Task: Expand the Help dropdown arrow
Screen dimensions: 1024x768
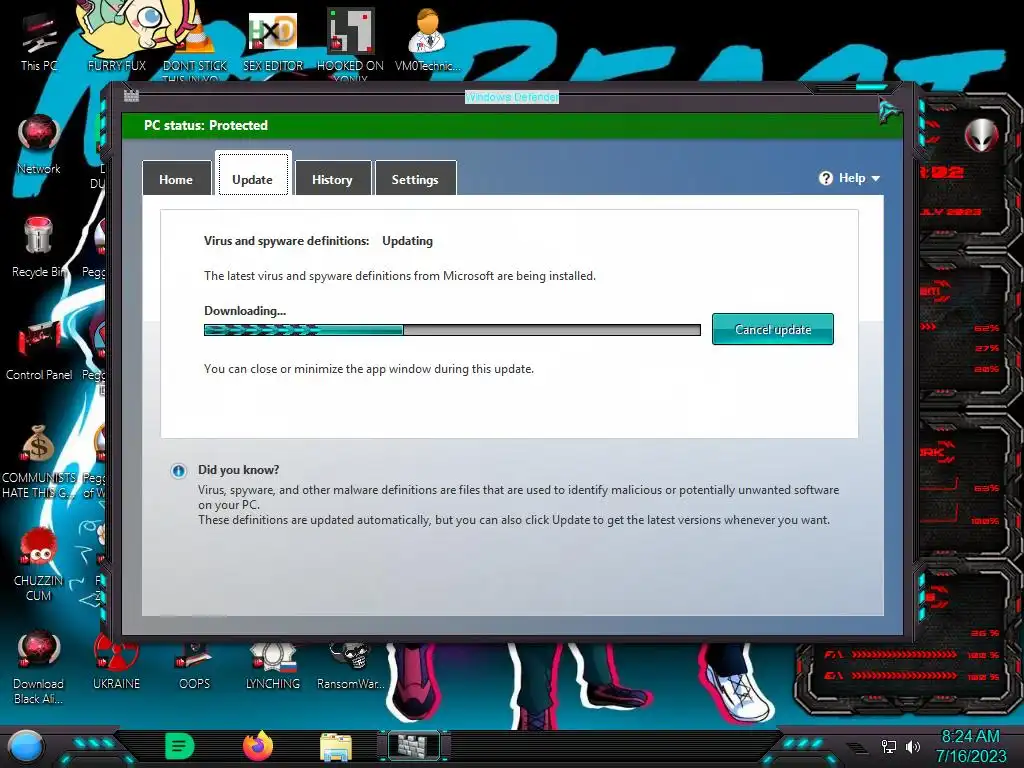Action: (876, 178)
